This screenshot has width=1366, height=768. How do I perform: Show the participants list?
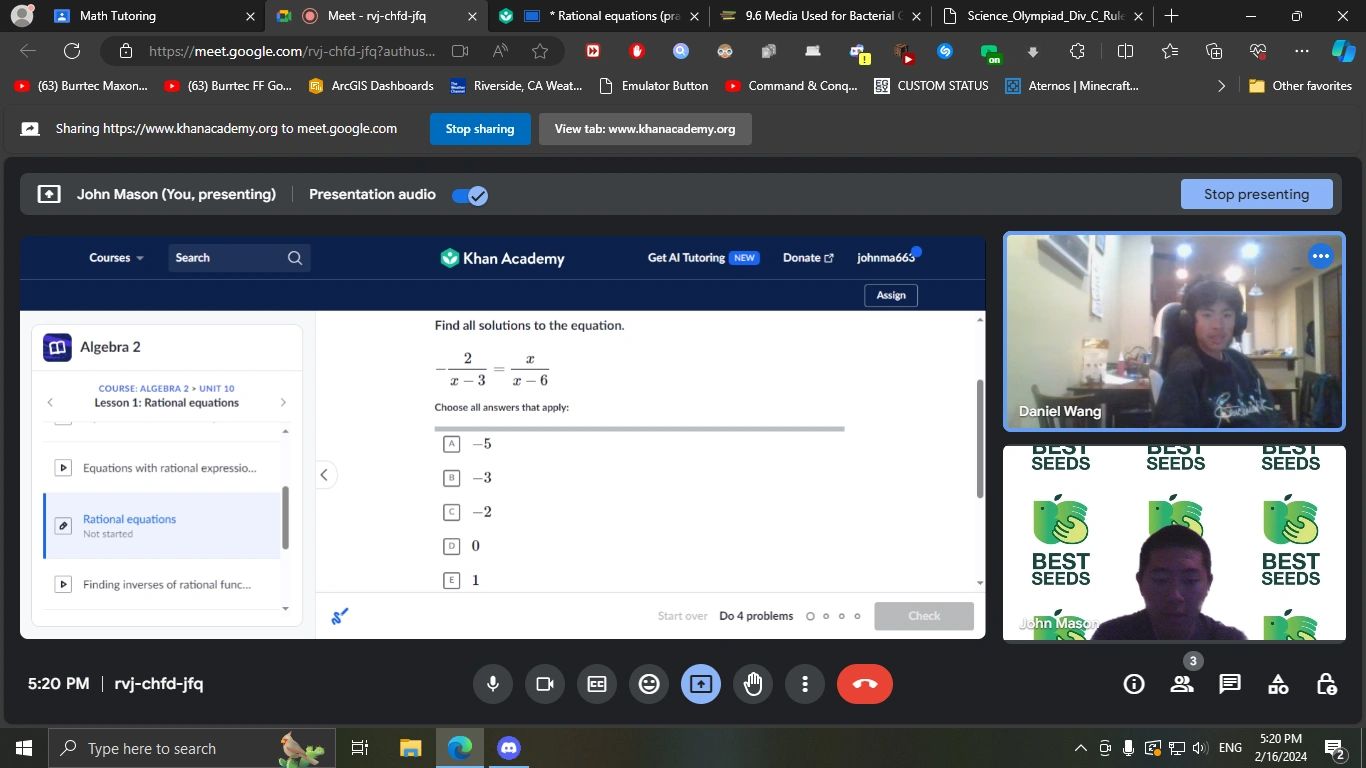coord(1181,683)
